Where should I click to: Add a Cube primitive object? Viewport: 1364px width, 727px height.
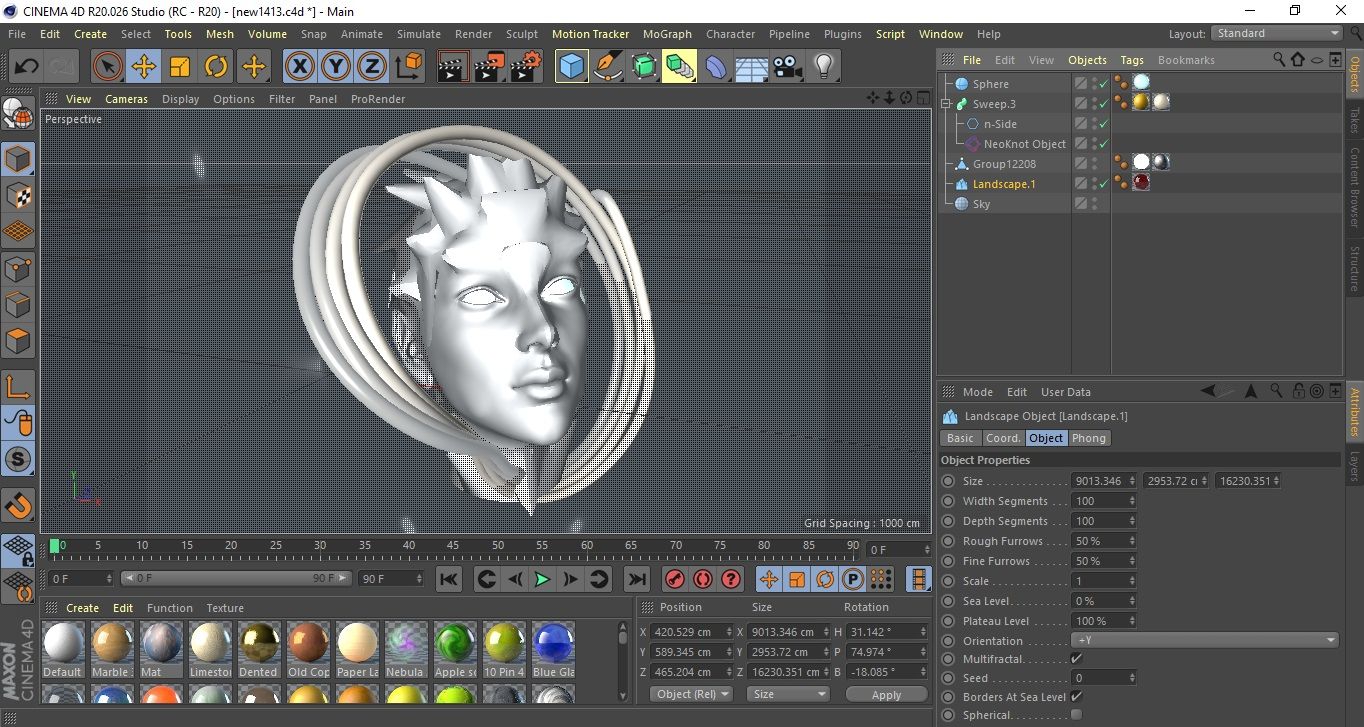[x=571, y=67]
